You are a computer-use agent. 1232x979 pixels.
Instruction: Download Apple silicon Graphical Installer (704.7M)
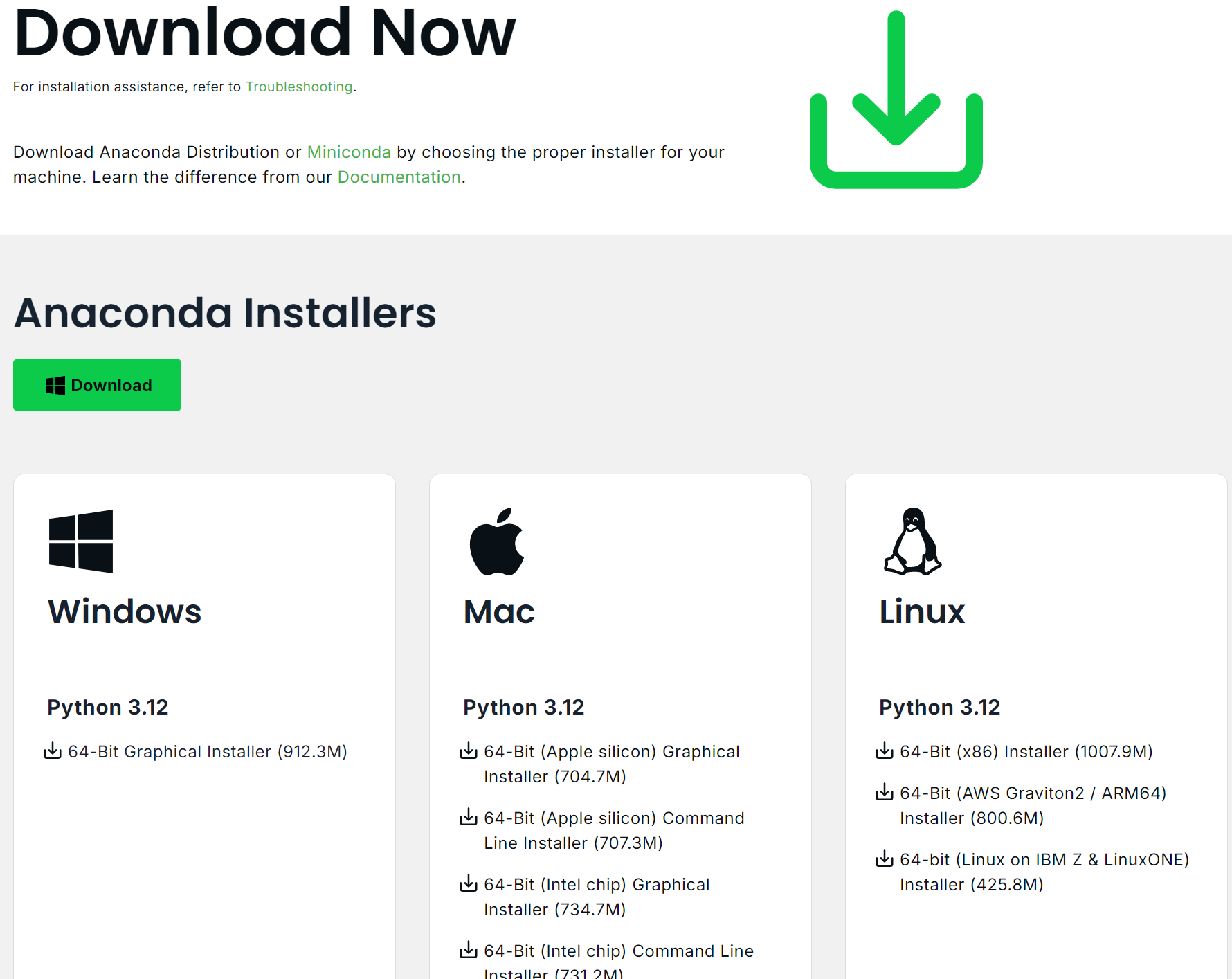(x=612, y=764)
